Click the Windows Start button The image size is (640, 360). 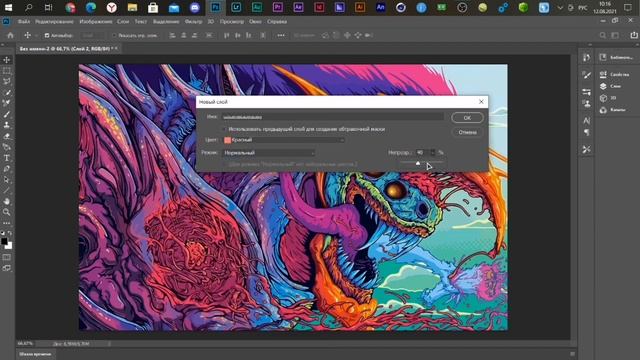[x=8, y=7]
